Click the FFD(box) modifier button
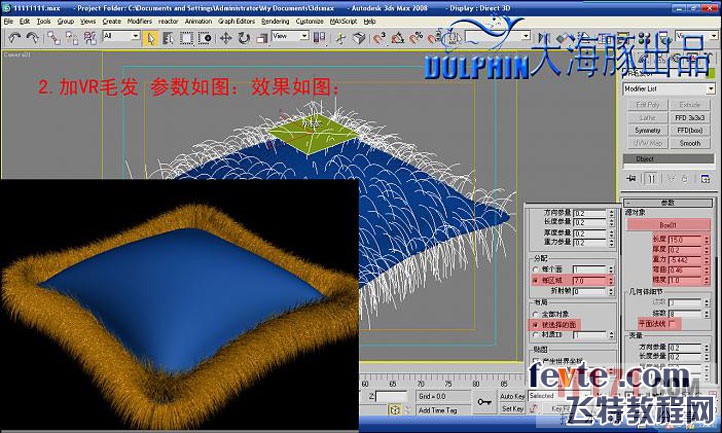 tap(689, 131)
